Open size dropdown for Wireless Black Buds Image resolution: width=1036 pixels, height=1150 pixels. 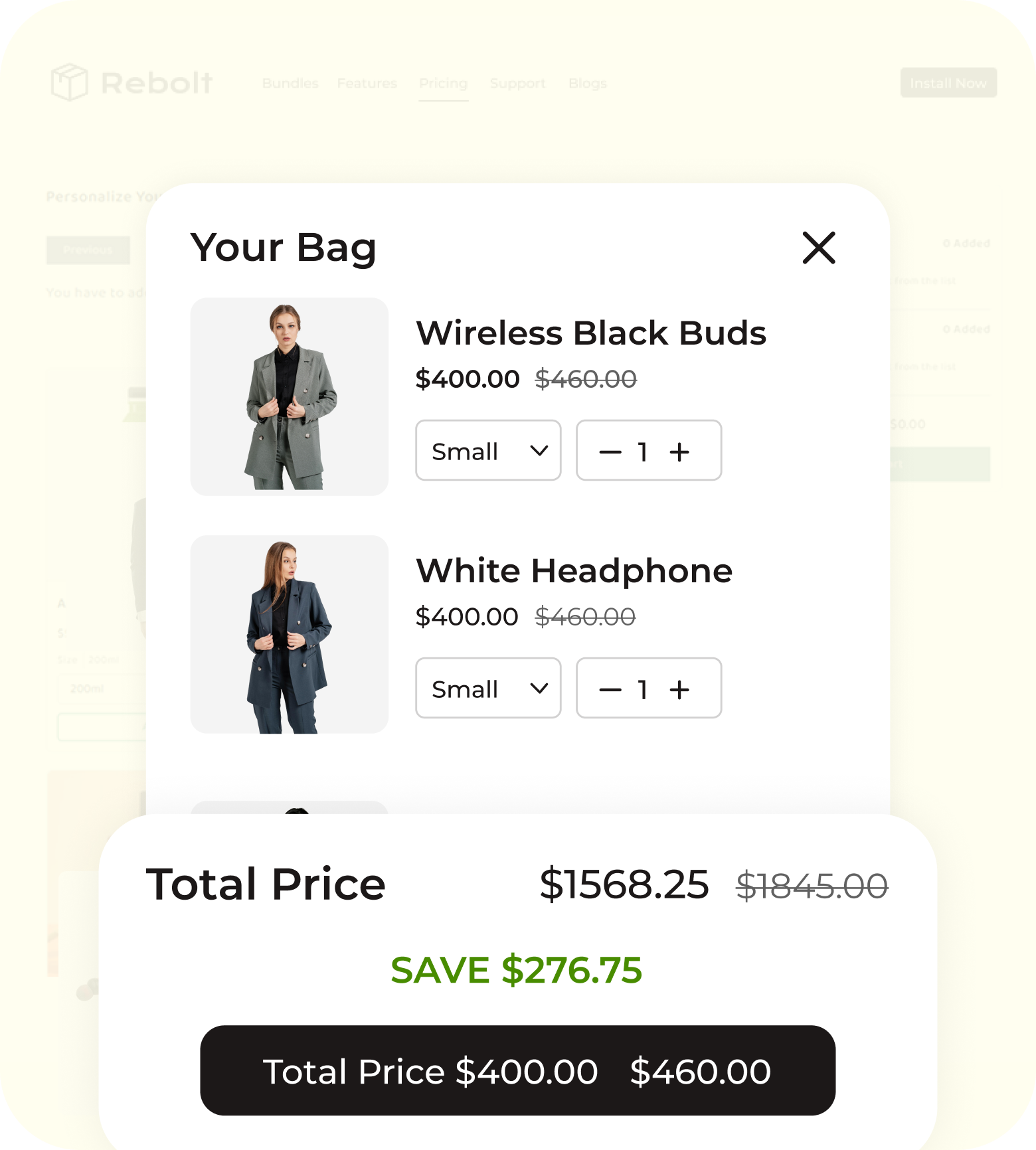pos(488,451)
